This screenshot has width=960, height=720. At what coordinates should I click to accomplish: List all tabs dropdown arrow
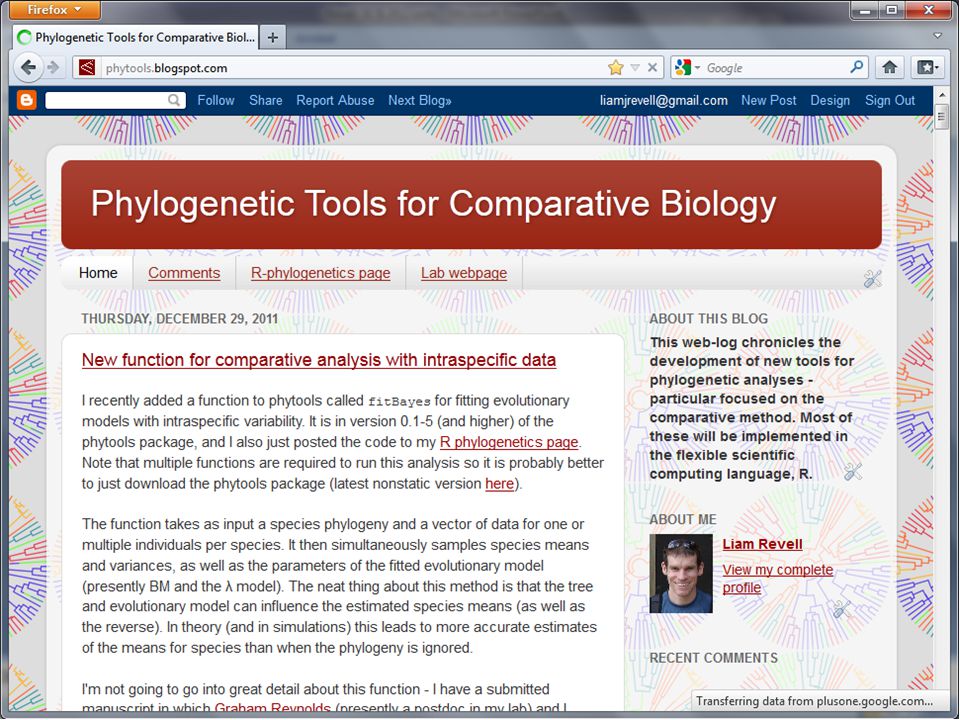[937, 36]
